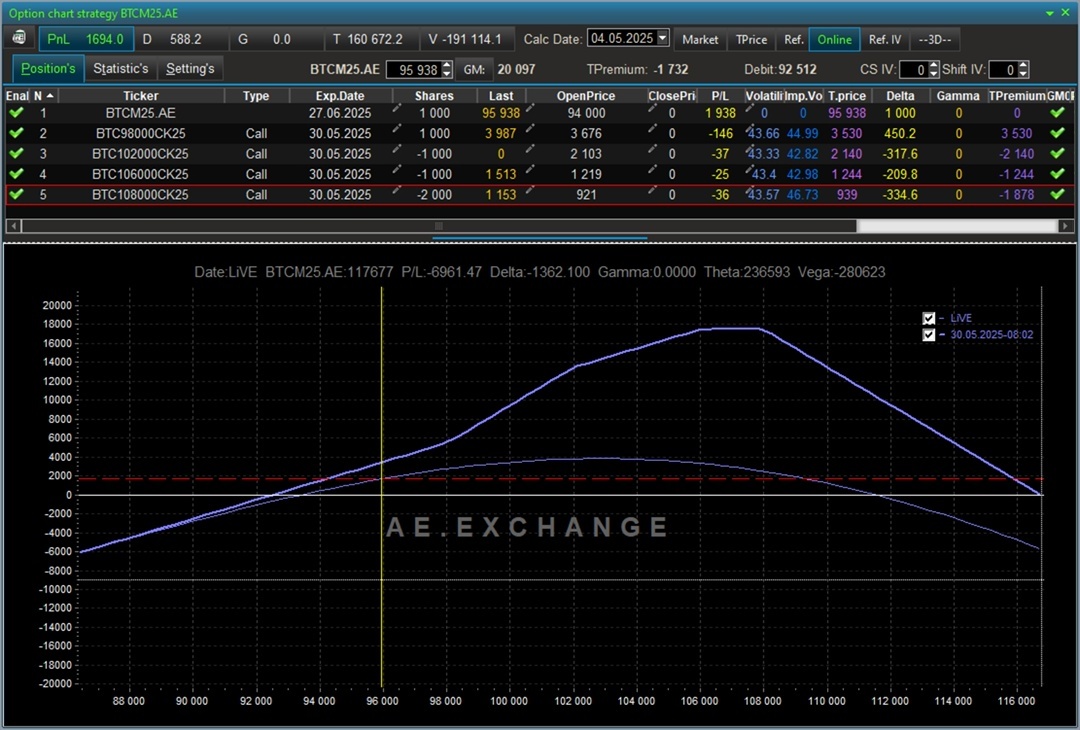The image size is (1080, 730).
Task: Edit Shares pencil for BTC98000CK25 row
Action: pos(397,129)
